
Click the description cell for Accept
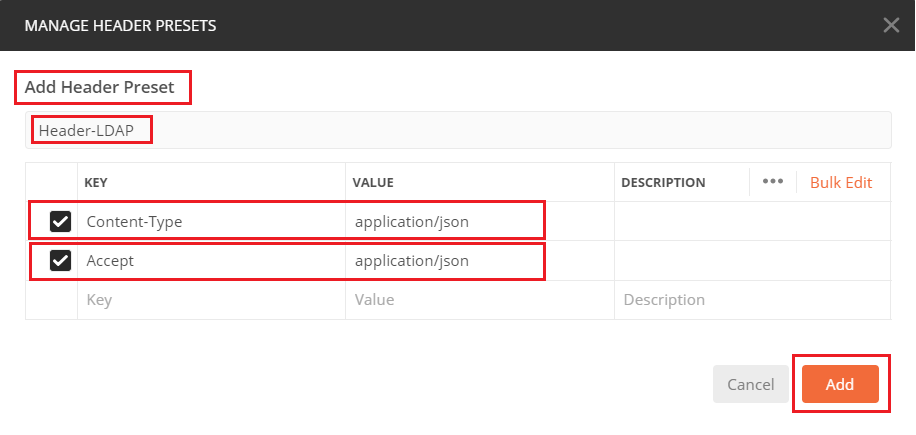tap(750, 260)
